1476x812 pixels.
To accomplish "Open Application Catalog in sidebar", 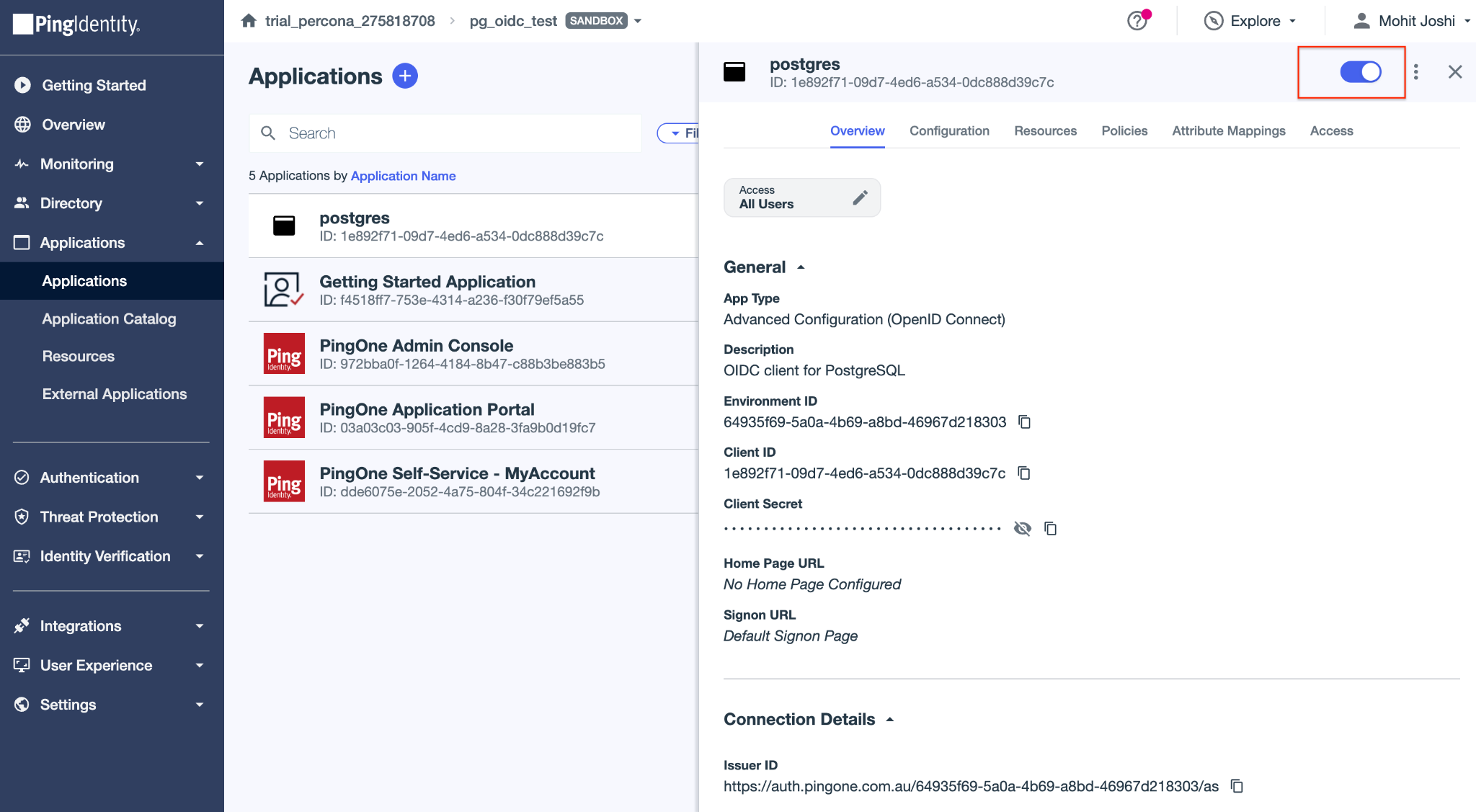I will (109, 319).
